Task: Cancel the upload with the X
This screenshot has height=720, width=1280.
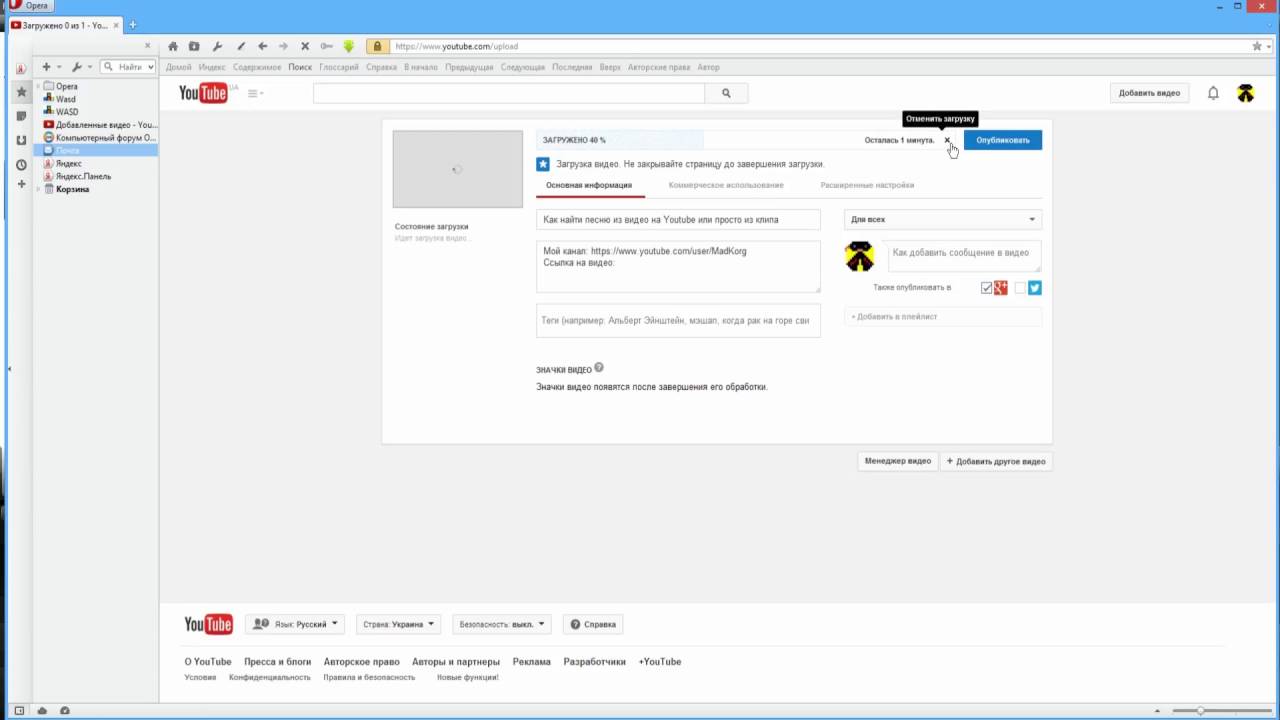Action: [948, 140]
